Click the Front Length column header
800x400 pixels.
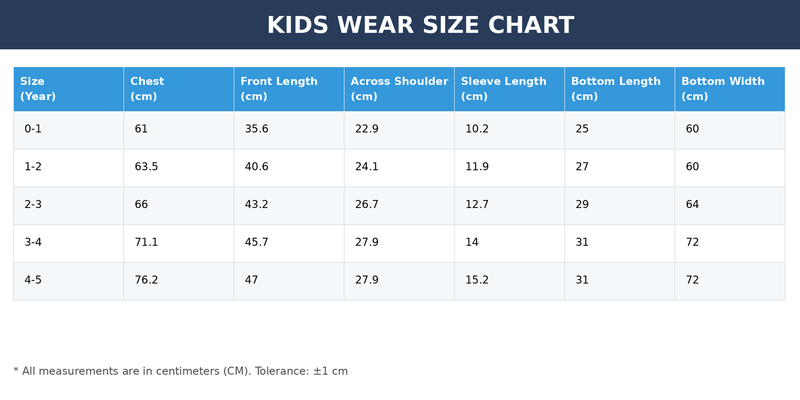point(289,89)
